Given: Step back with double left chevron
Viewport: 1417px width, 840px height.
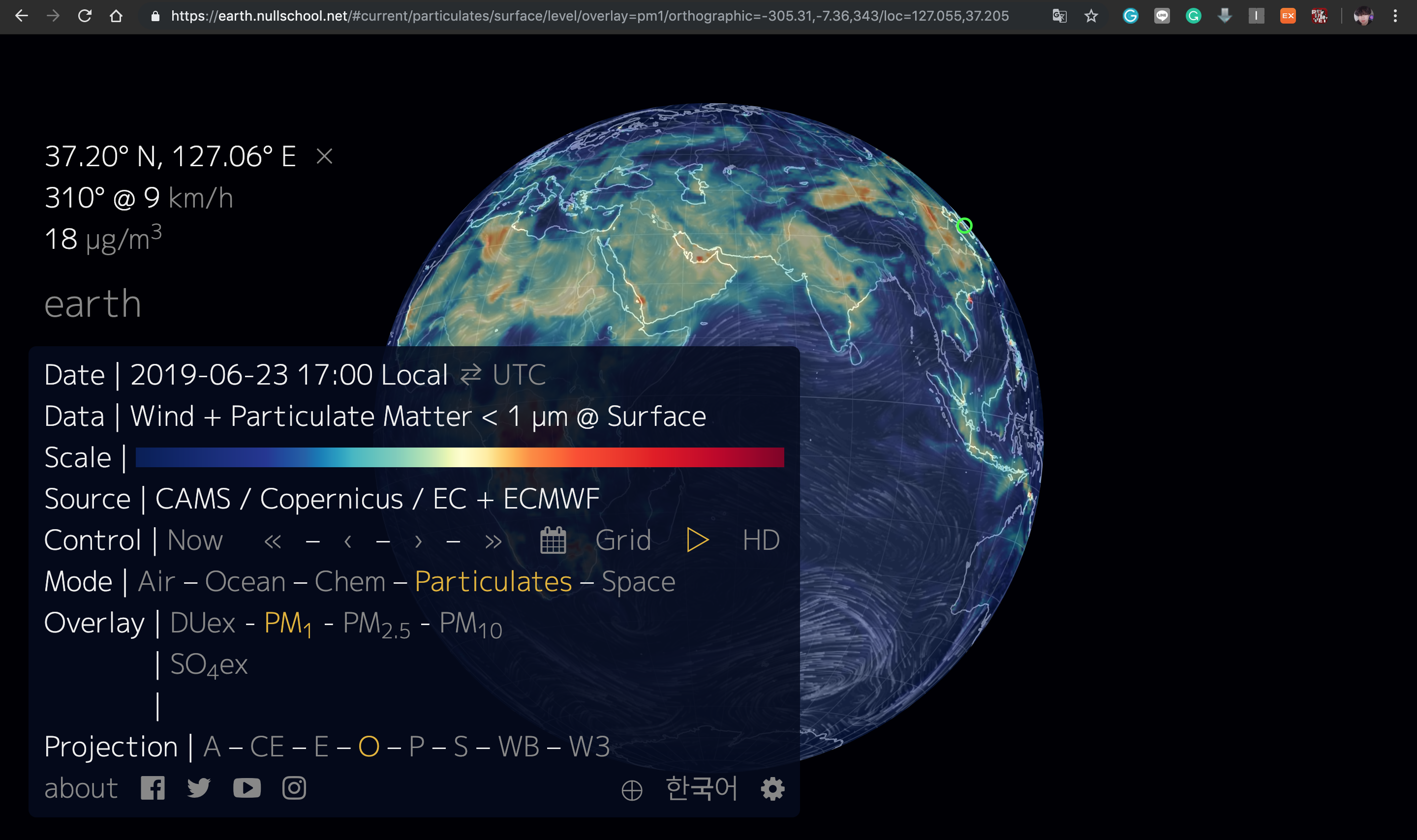Looking at the screenshot, I should click(272, 541).
